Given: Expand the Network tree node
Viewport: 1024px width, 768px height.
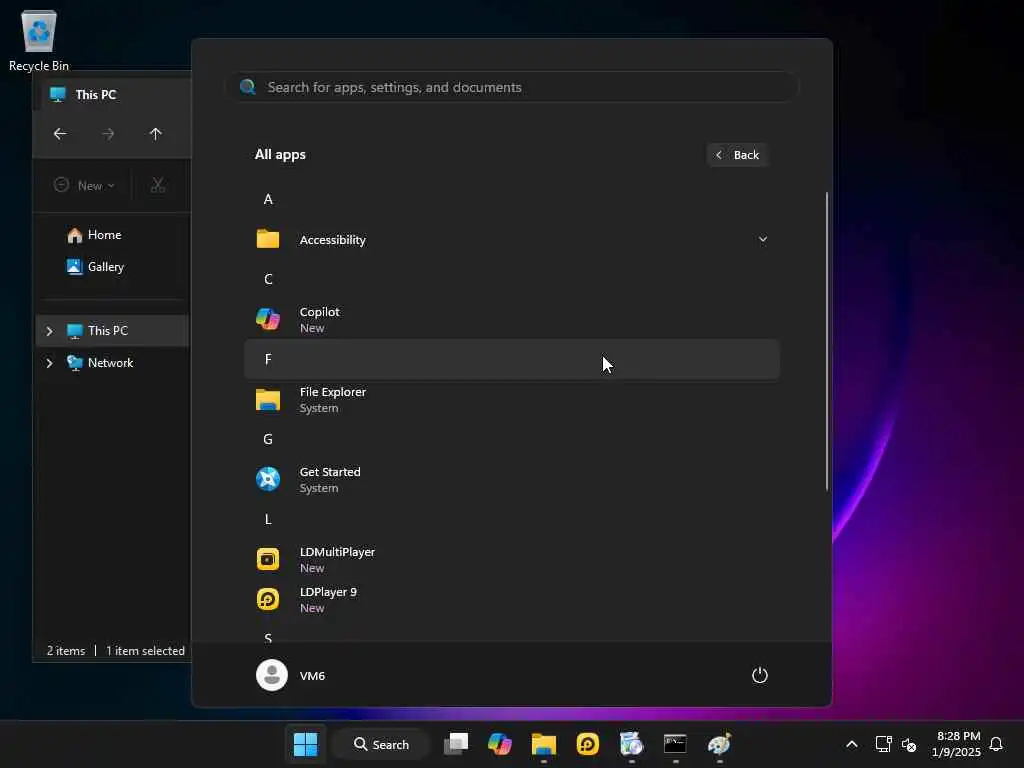Looking at the screenshot, I should point(50,362).
